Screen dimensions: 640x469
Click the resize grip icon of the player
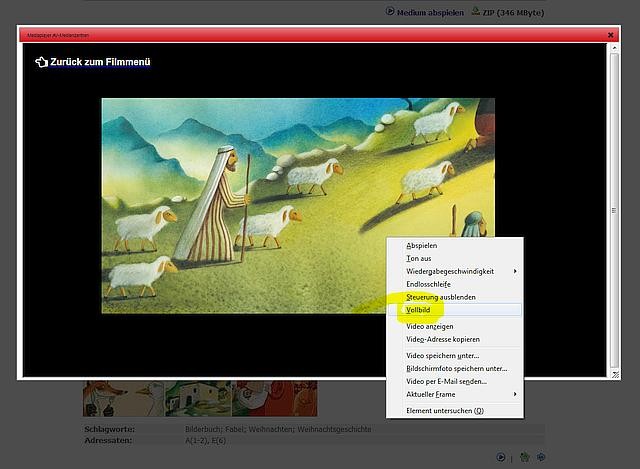[615, 374]
